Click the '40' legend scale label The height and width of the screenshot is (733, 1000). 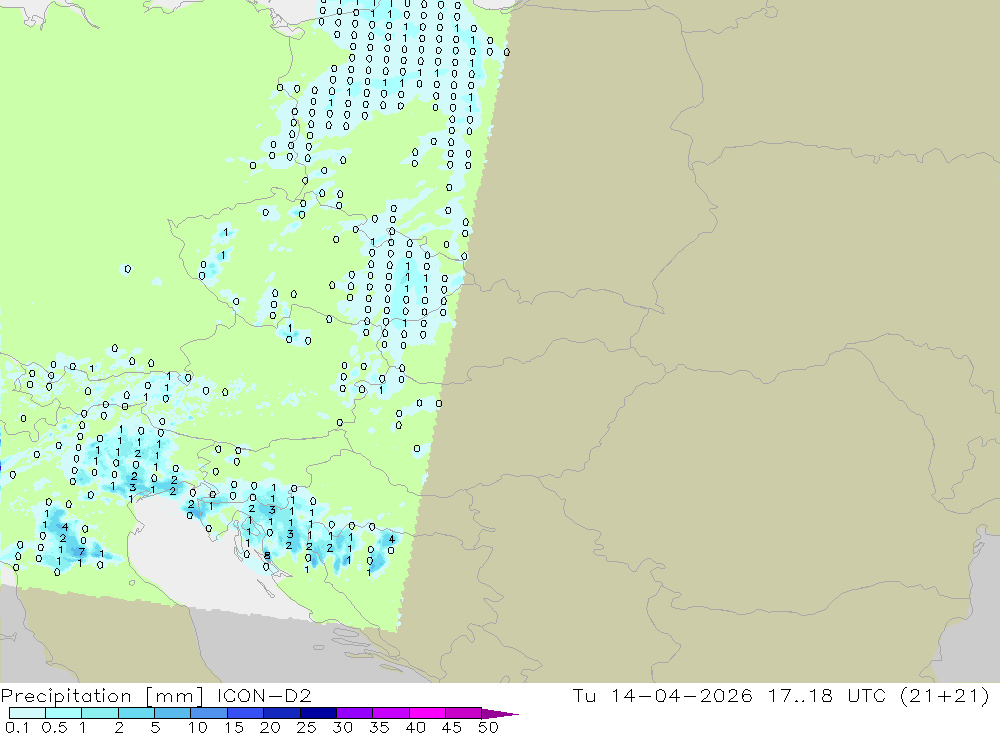tap(416, 727)
